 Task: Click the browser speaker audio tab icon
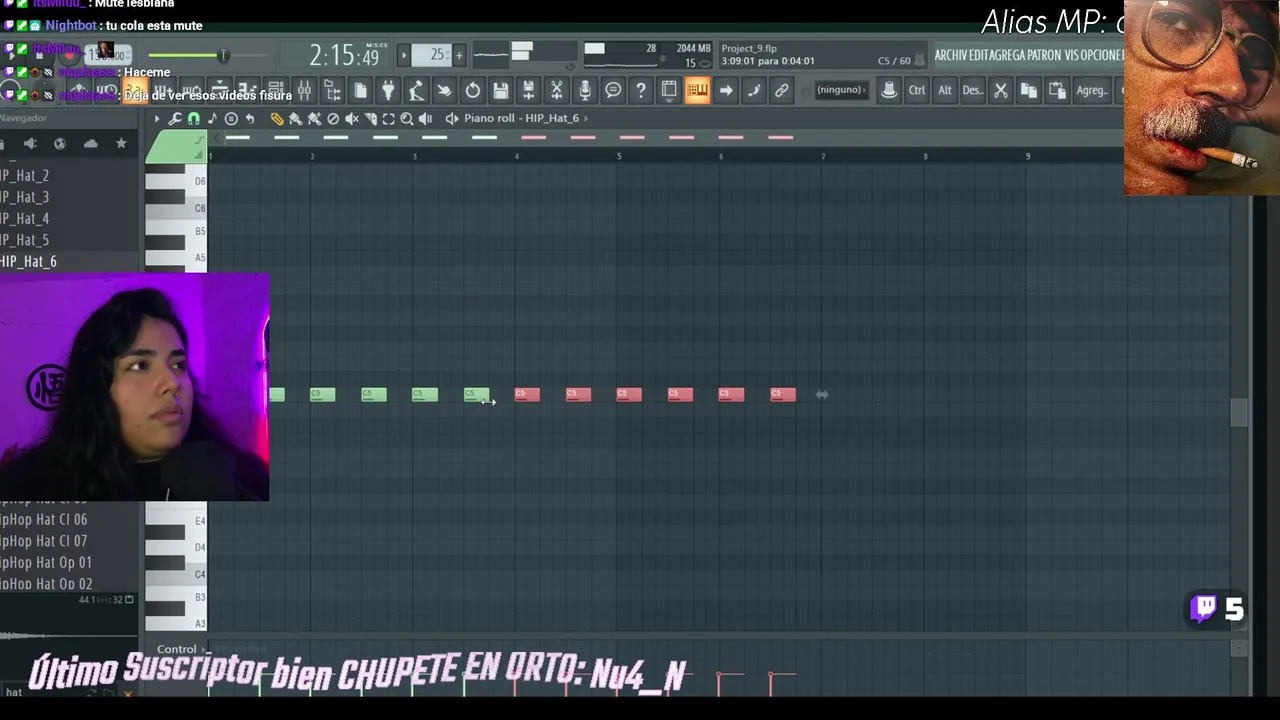click(x=30, y=144)
